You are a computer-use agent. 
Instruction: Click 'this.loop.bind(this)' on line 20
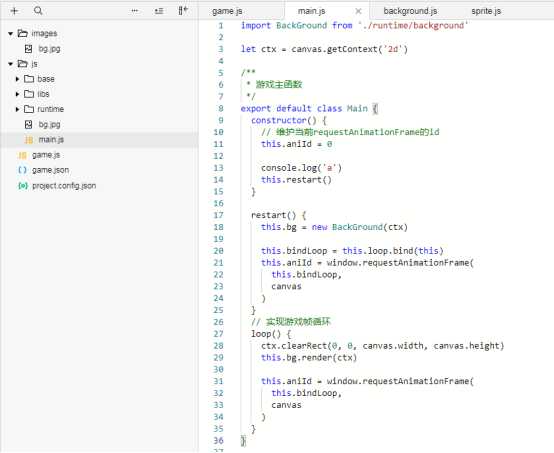pyautogui.click(x=393, y=251)
